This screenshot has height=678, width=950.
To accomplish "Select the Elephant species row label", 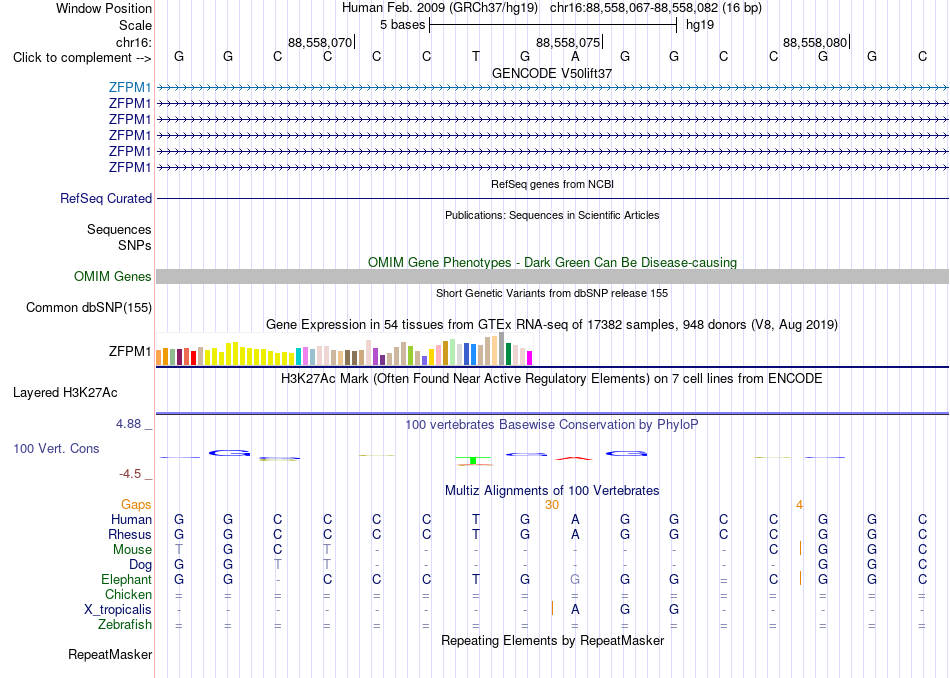I will pos(126,579).
